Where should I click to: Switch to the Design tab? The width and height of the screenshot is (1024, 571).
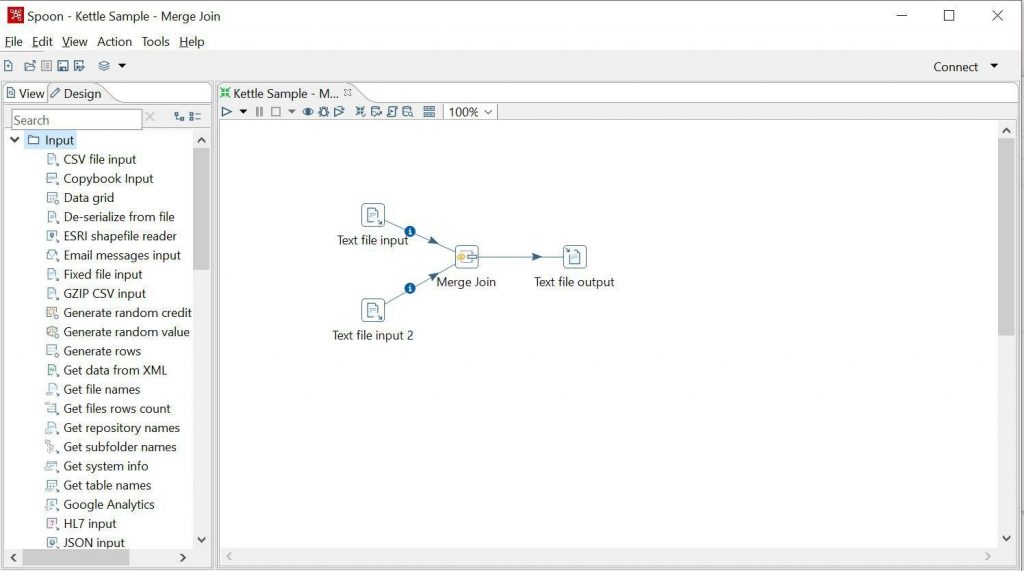[76, 93]
